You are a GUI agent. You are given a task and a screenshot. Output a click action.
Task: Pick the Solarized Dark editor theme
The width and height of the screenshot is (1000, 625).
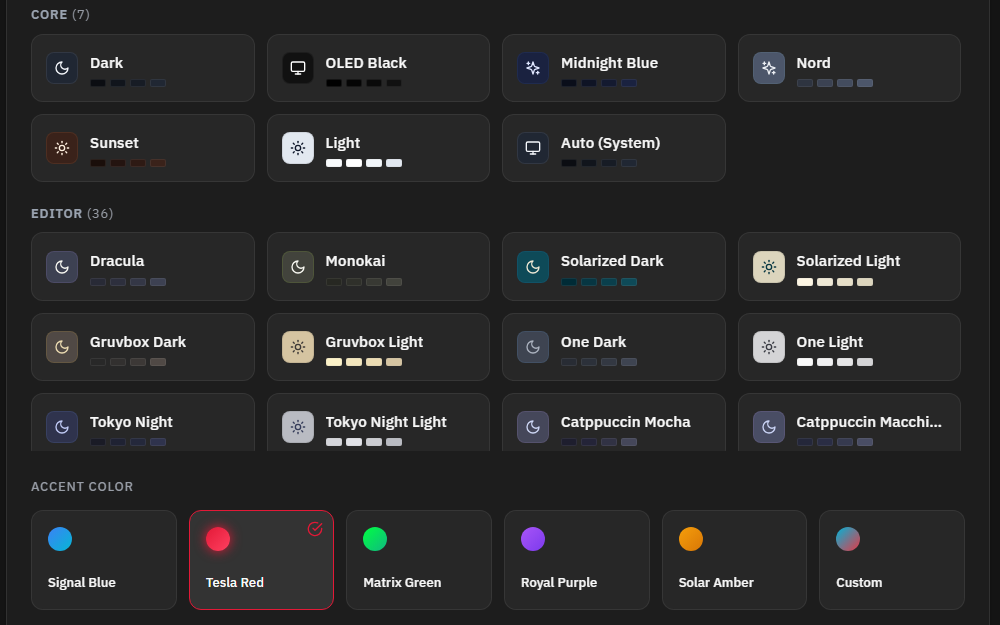(614, 267)
